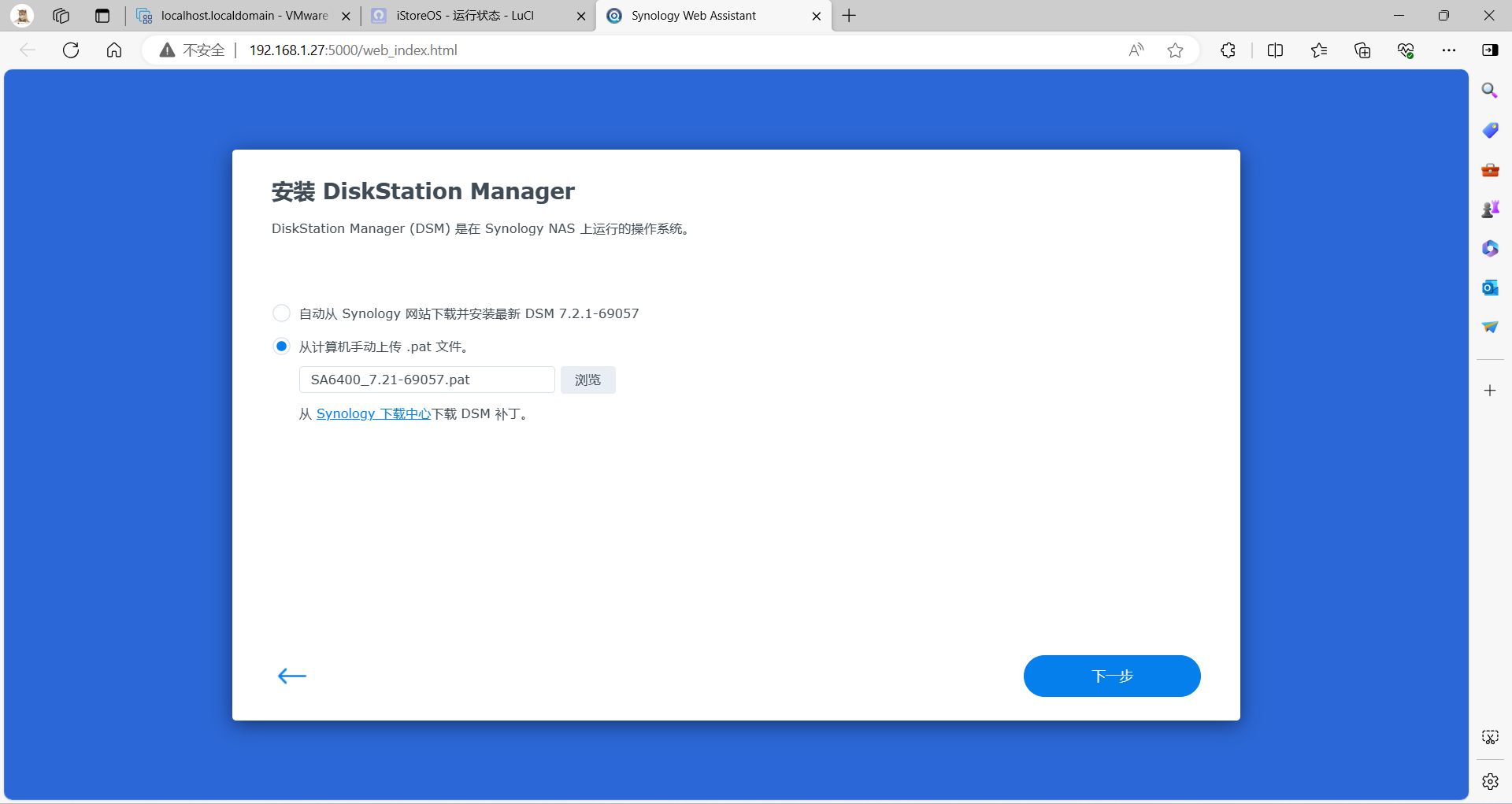
Task: Open sidebar settings gear
Action: point(1490,781)
